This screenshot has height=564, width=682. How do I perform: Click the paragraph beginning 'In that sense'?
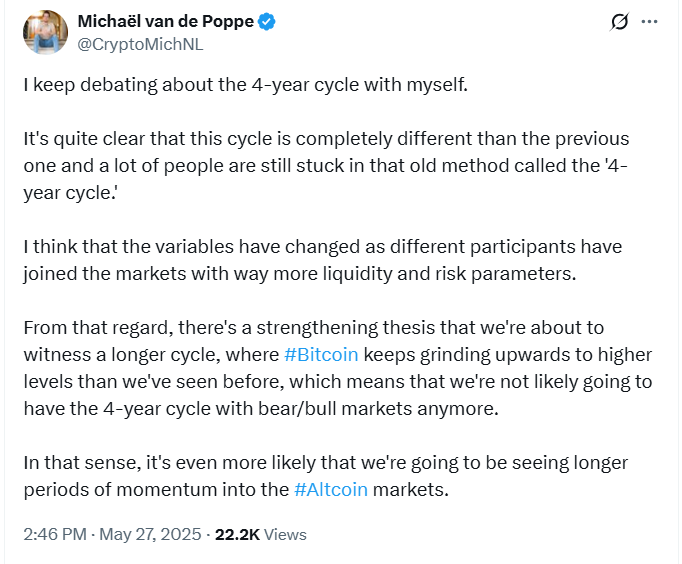[x=326, y=476]
